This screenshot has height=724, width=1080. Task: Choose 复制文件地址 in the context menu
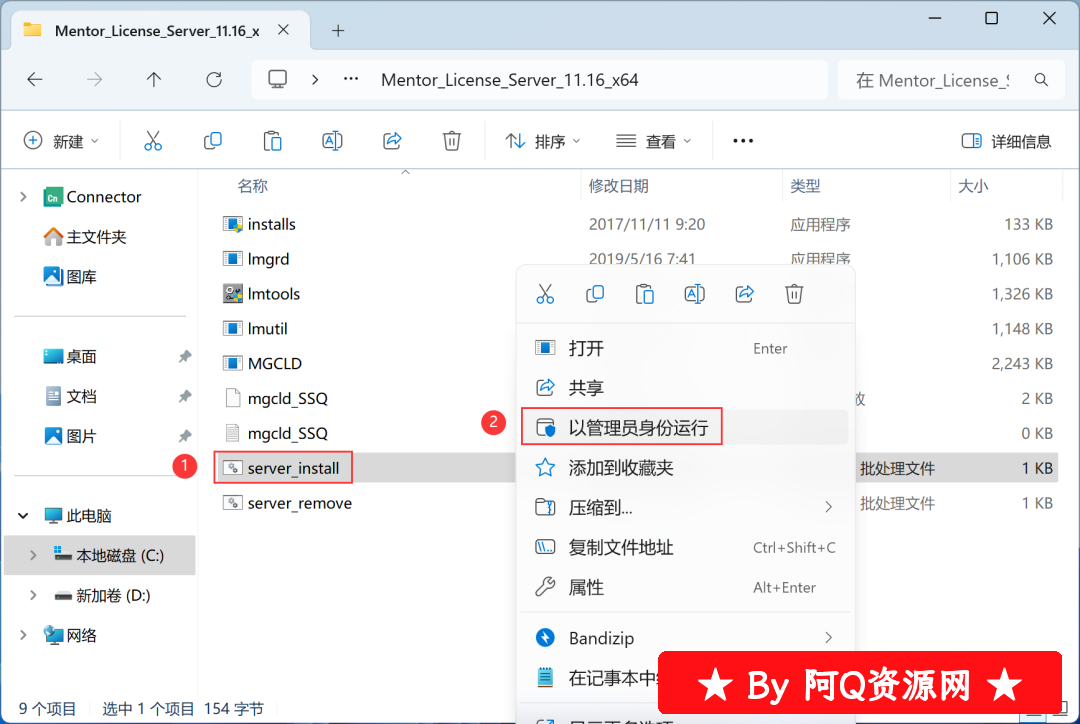685,548
